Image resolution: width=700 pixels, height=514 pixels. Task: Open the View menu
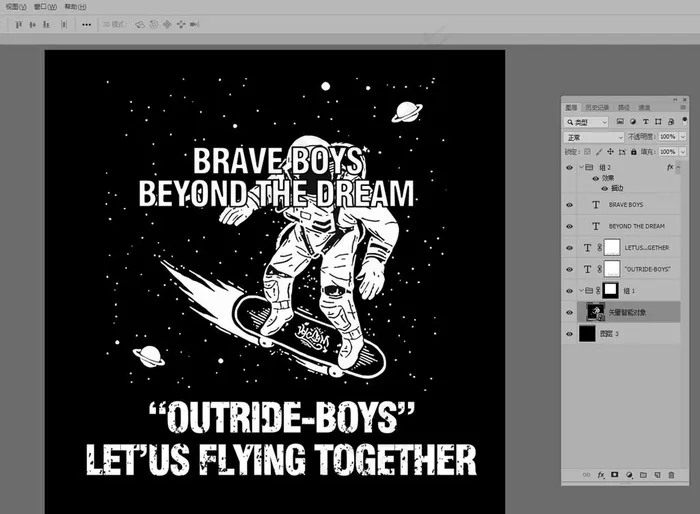16,7
